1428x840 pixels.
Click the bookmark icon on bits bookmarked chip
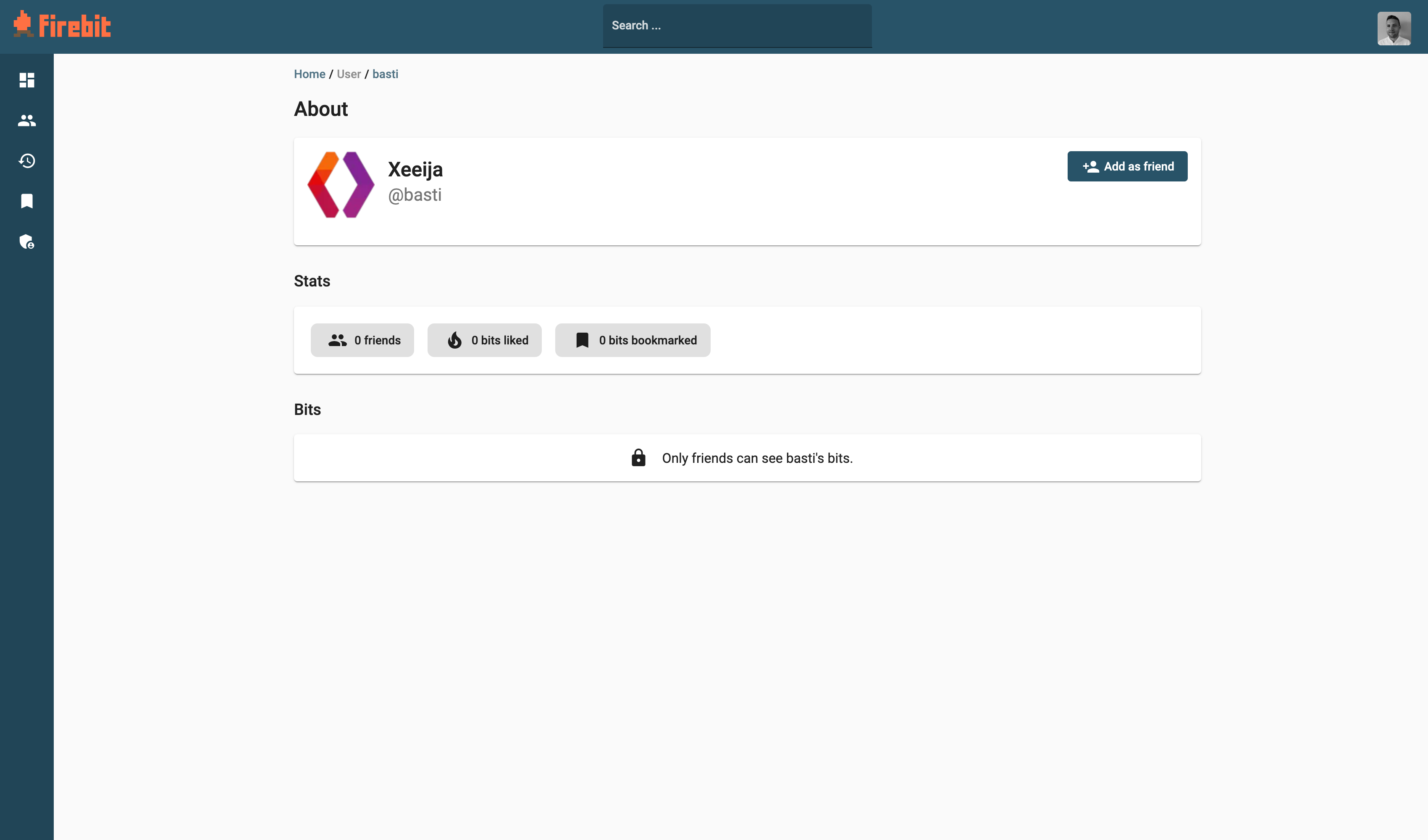(x=582, y=340)
